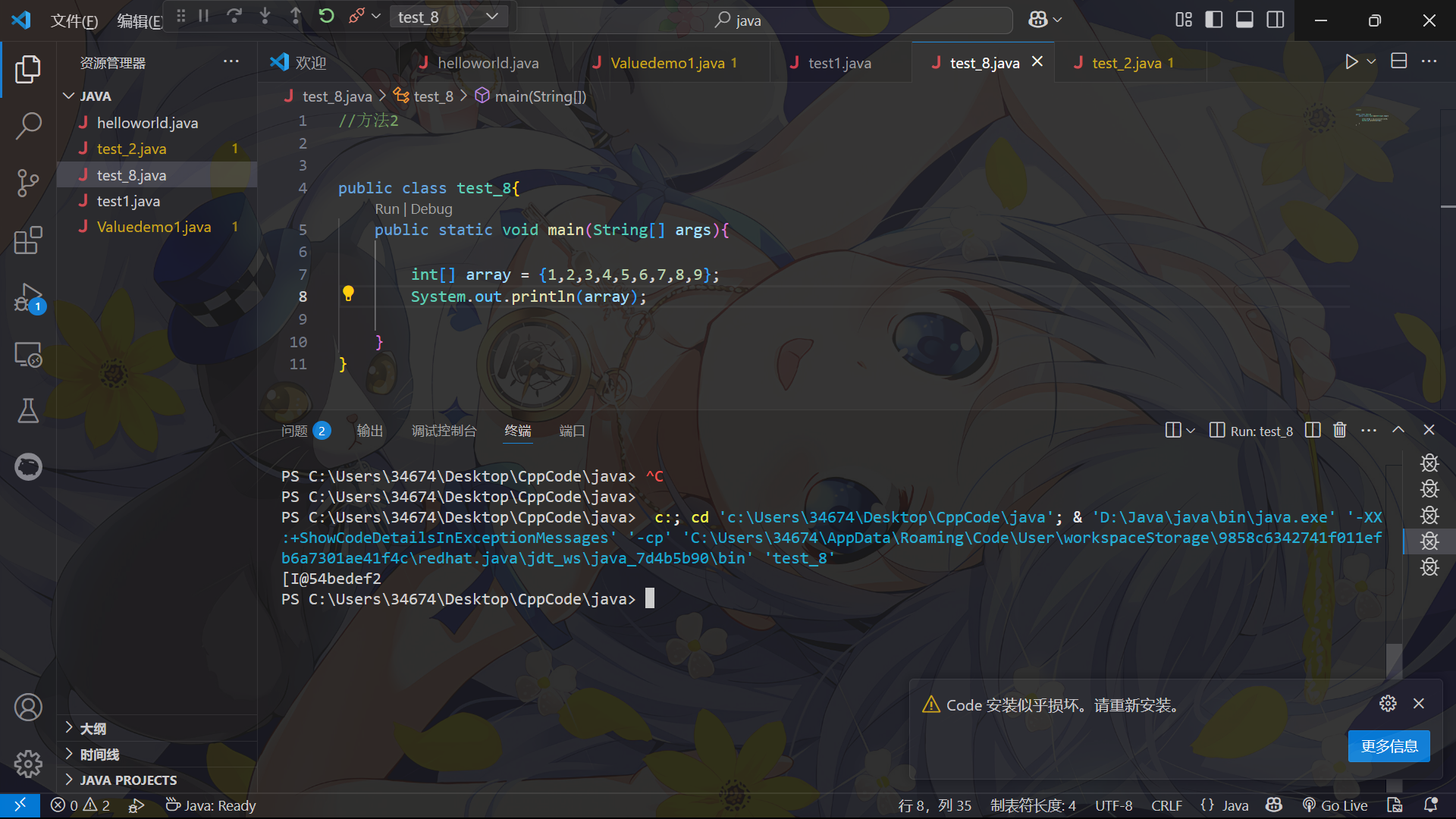
Task: Open customize layout control
Action: (1184, 20)
